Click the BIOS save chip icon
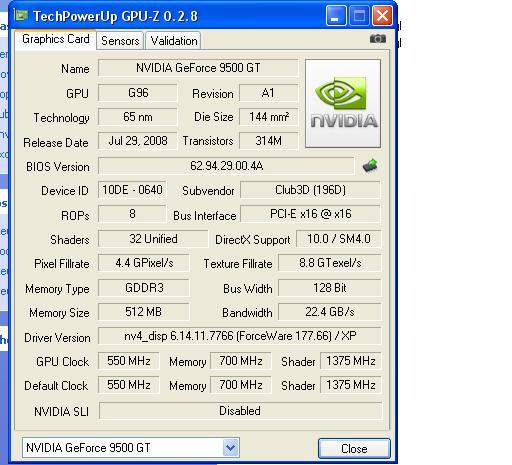The width and height of the screenshot is (512, 465). [x=370, y=165]
